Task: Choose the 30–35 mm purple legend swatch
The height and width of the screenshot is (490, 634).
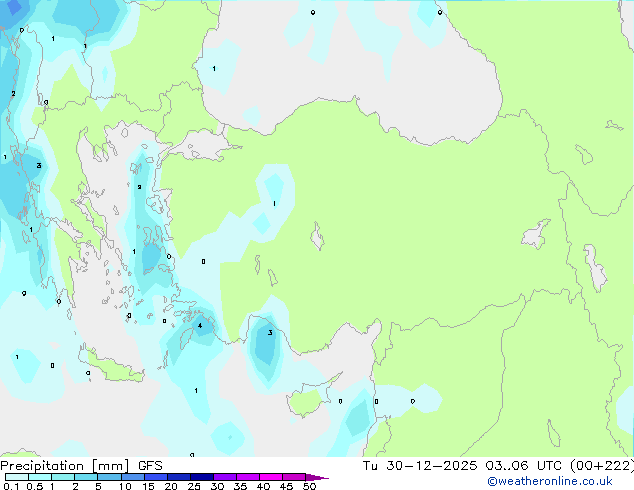Action: click(225, 477)
